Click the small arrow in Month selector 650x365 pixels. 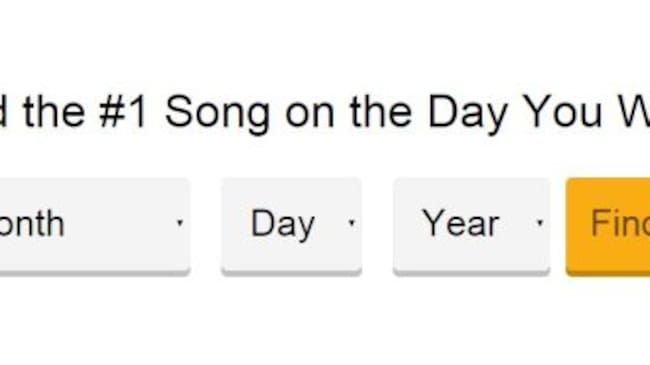coord(179,223)
